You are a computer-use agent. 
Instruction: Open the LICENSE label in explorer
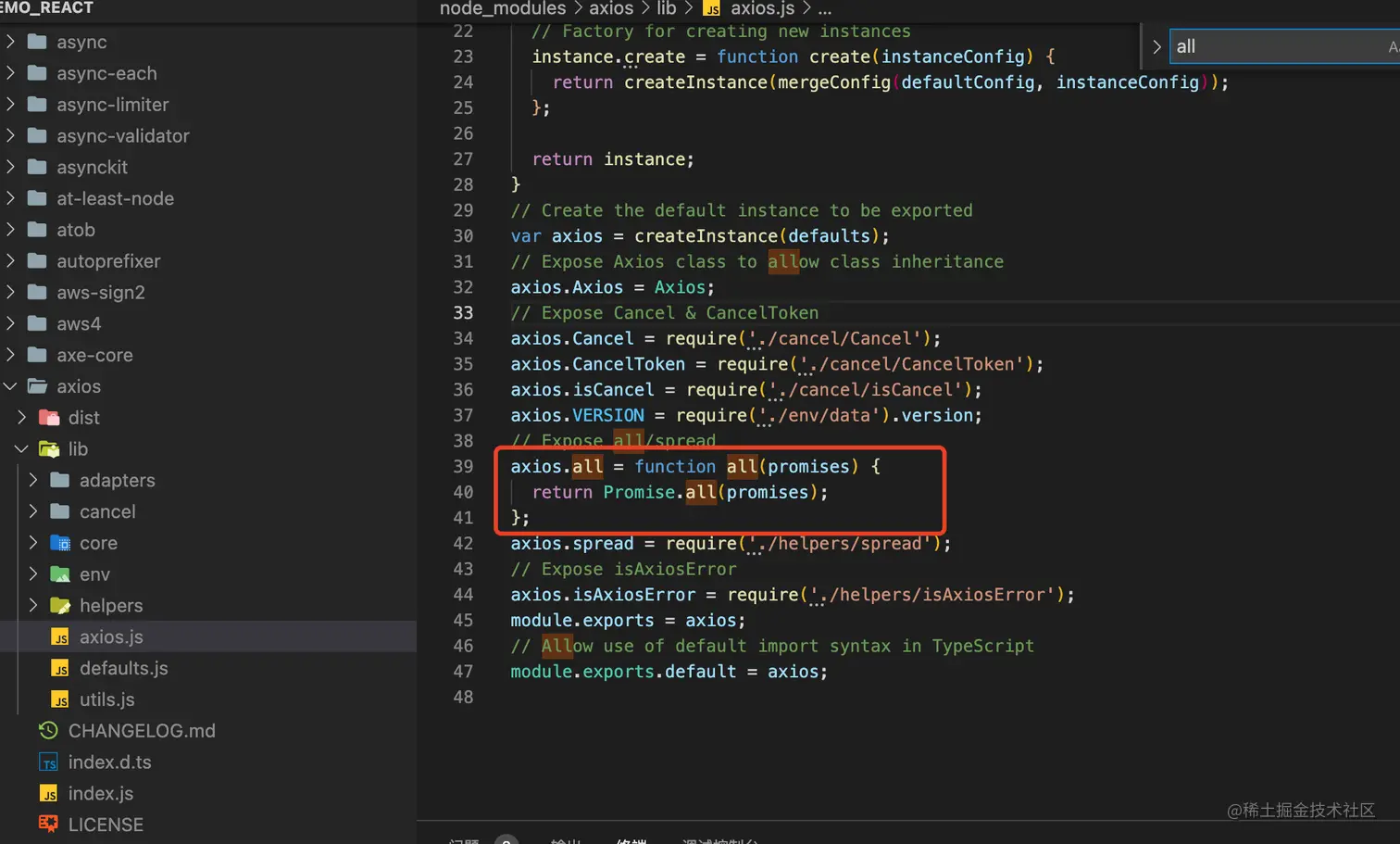(x=106, y=825)
